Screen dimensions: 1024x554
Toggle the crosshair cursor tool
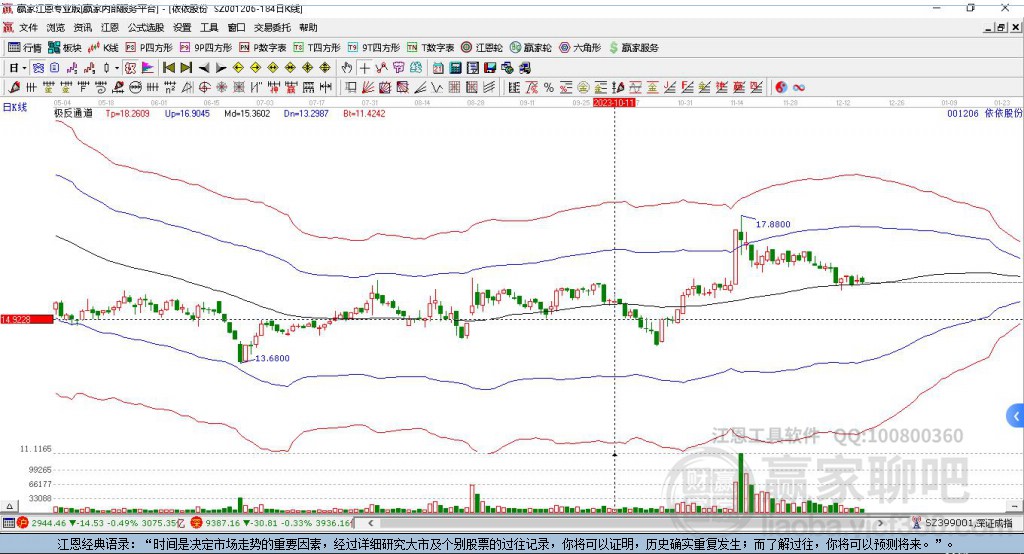click(x=364, y=67)
